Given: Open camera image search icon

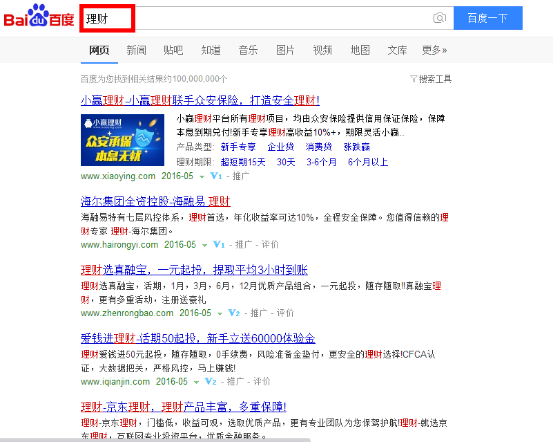Looking at the screenshot, I should 439,18.
